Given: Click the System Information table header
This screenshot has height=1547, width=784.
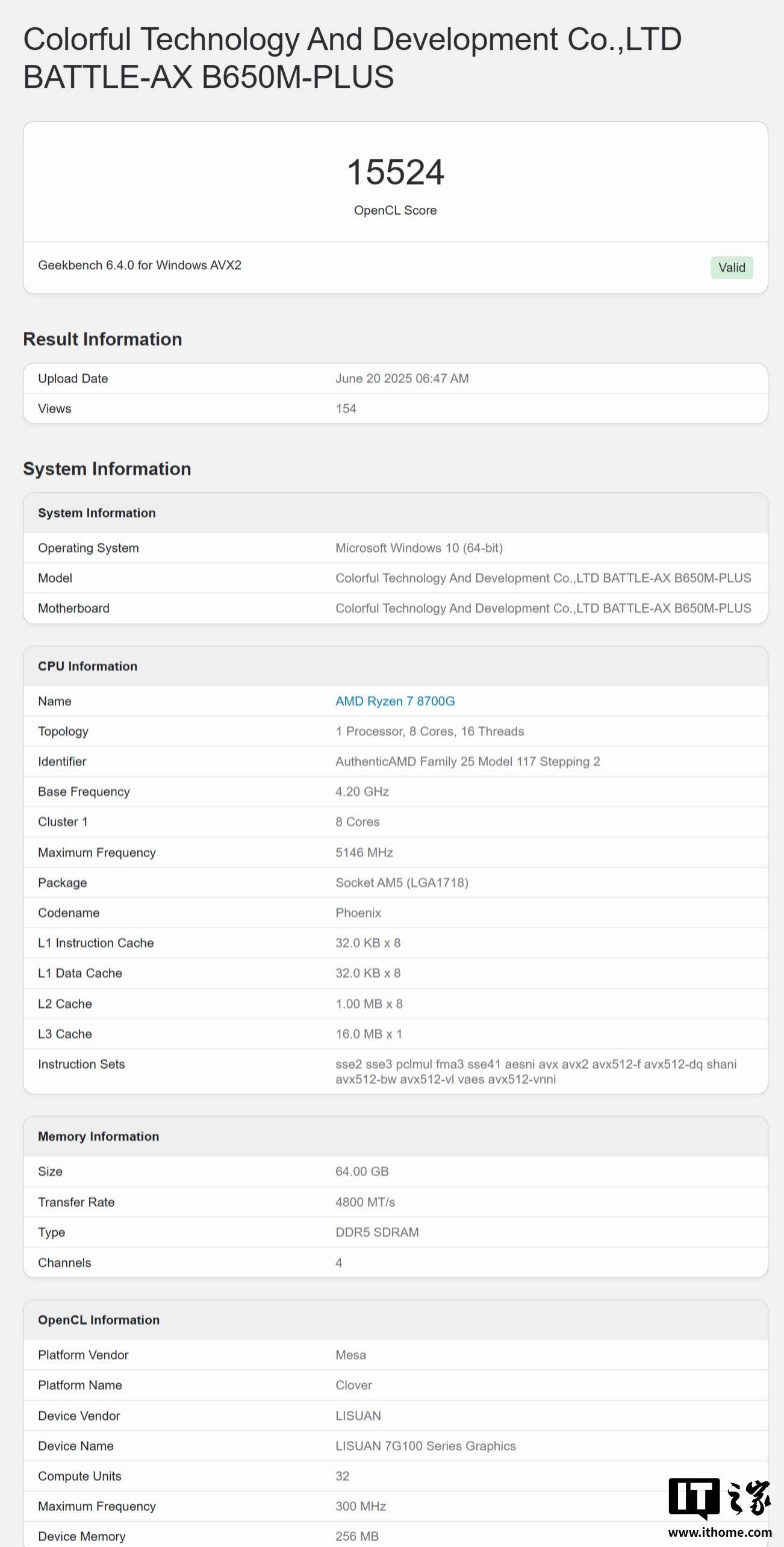Looking at the screenshot, I should (396, 513).
